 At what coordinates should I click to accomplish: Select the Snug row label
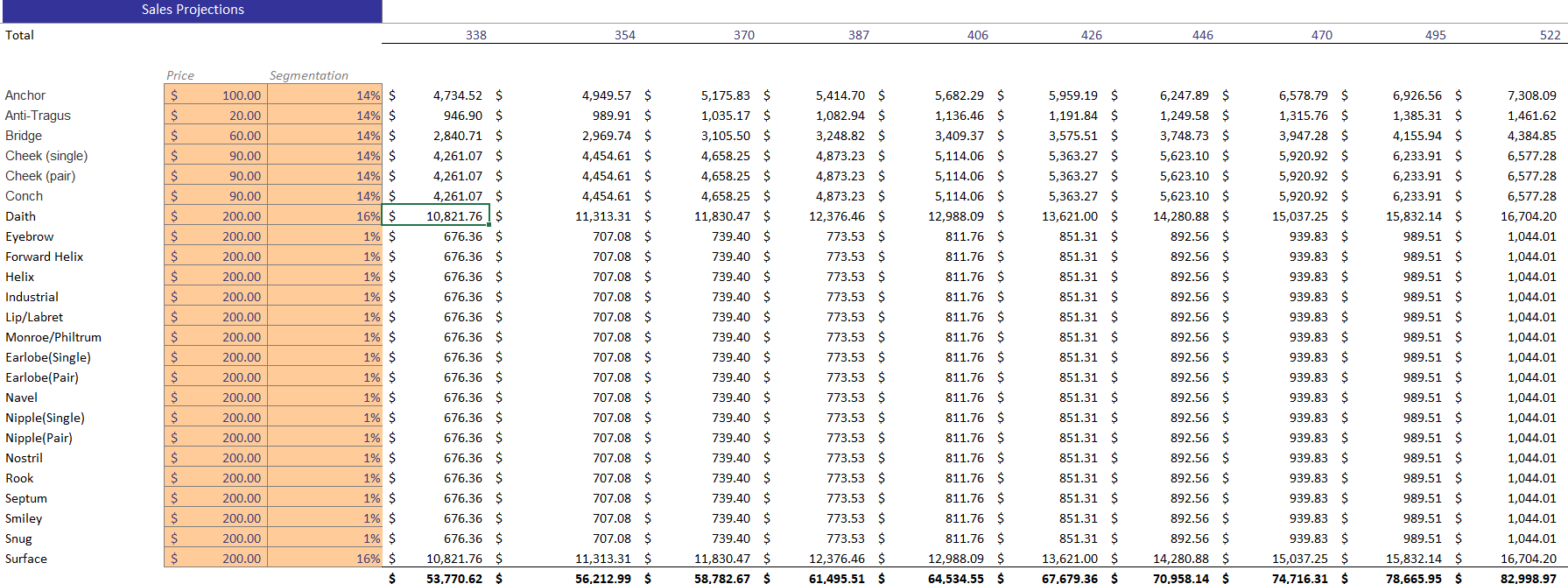click(18, 538)
